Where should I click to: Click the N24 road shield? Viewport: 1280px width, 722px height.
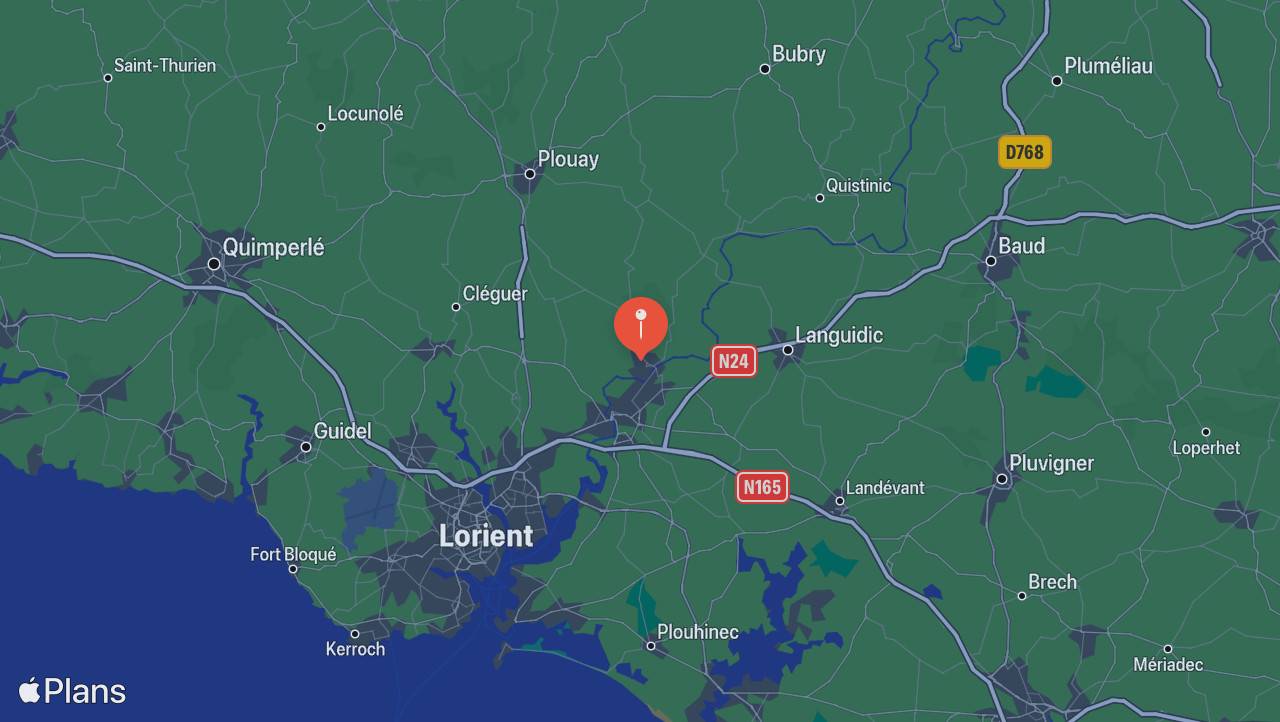click(733, 361)
